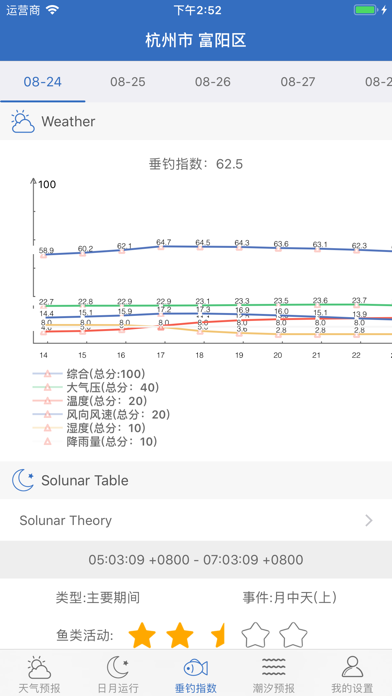
Task: Tap the 64.7 data point at hour 17
Action: point(161,247)
